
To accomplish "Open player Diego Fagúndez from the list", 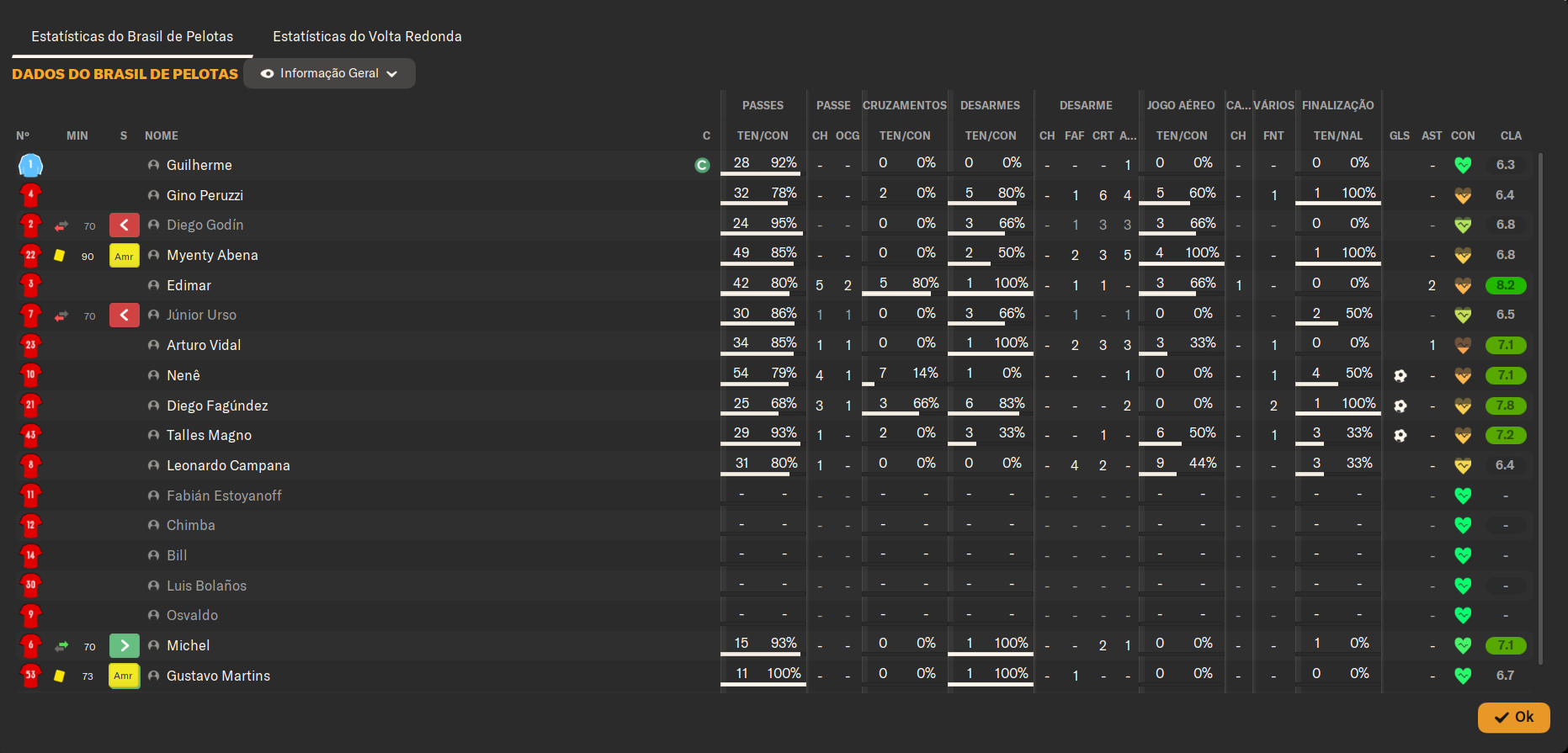I will pyautogui.click(x=217, y=406).
